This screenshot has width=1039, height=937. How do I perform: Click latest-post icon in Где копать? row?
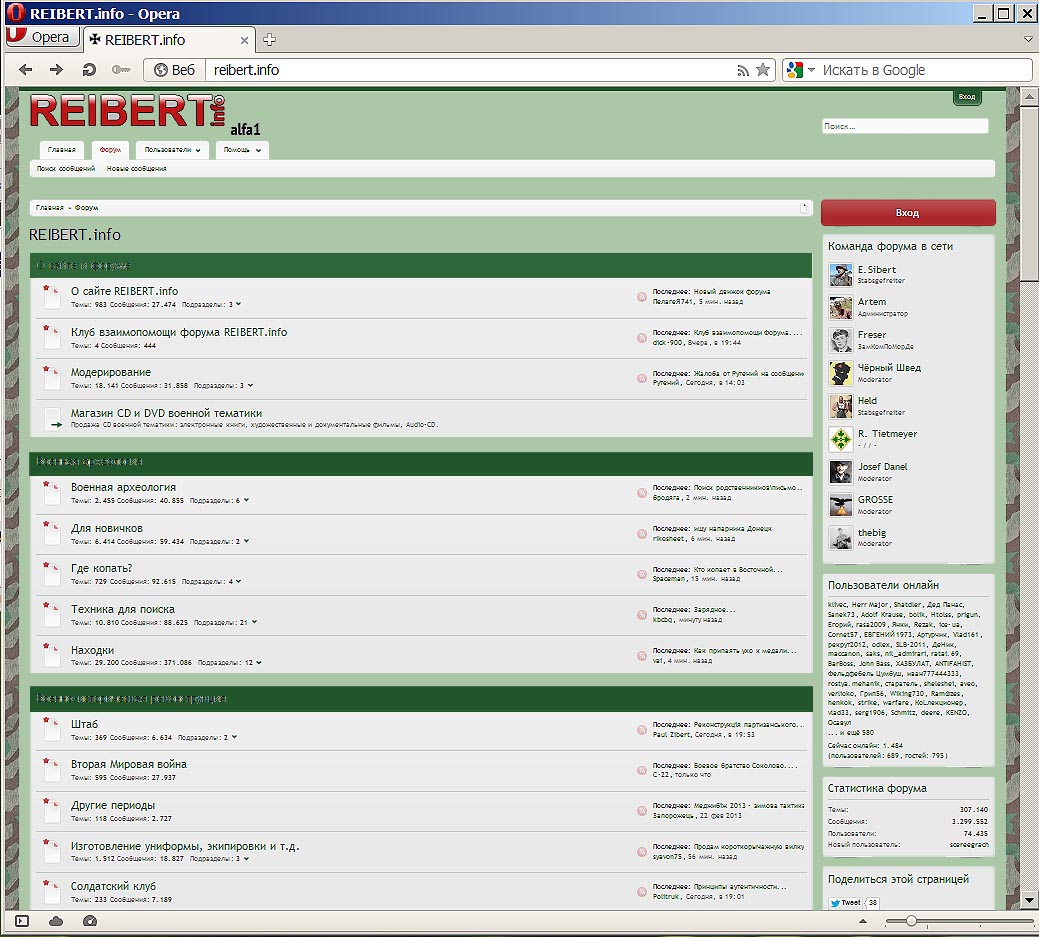[641, 574]
